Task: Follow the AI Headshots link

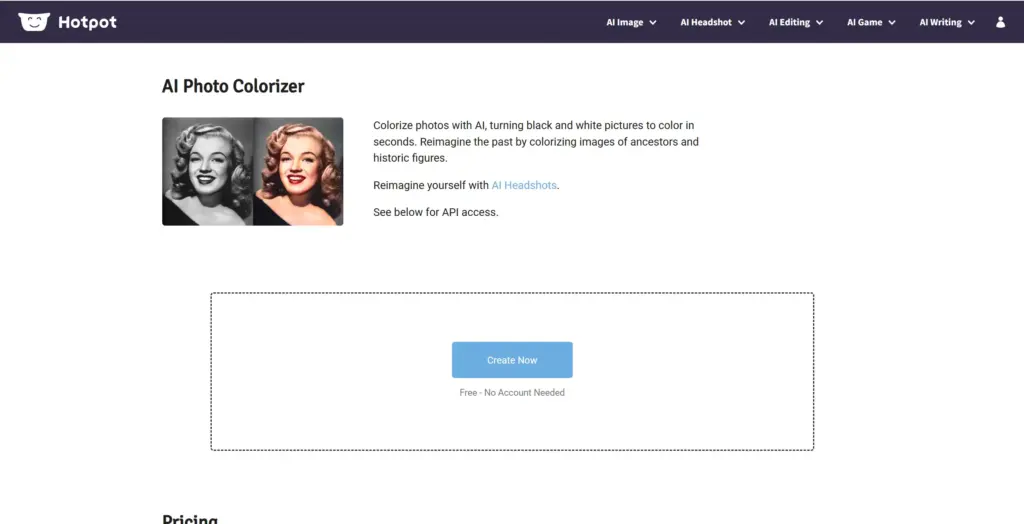Action: point(524,185)
